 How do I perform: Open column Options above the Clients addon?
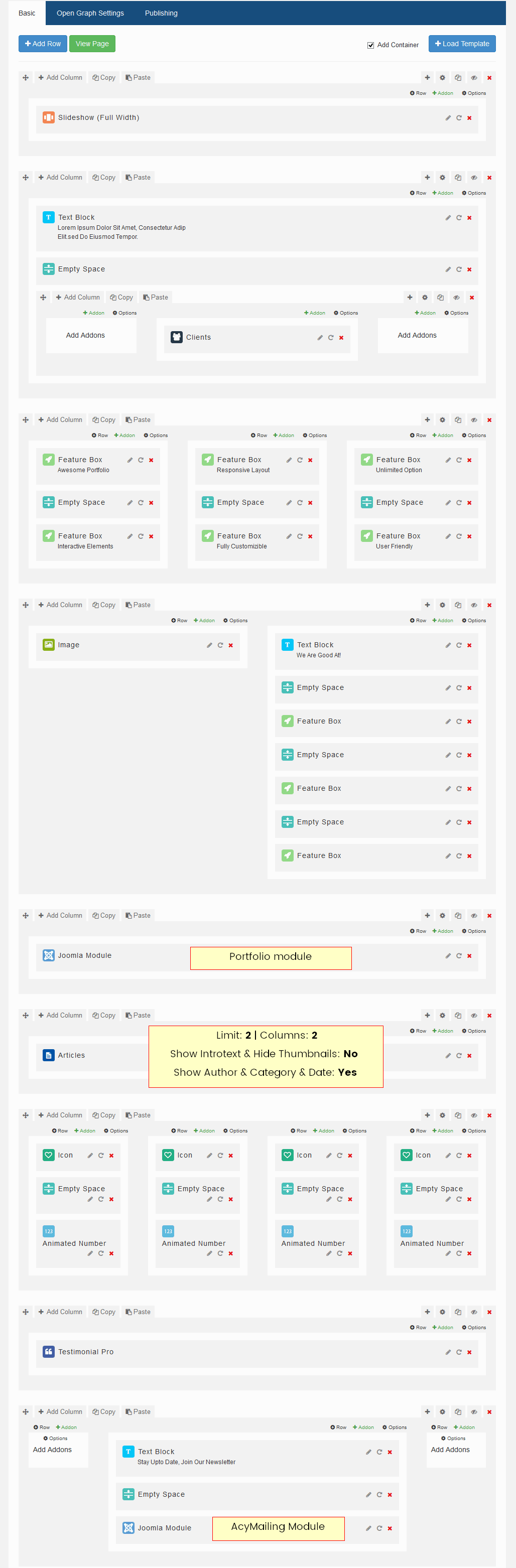(x=346, y=313)
